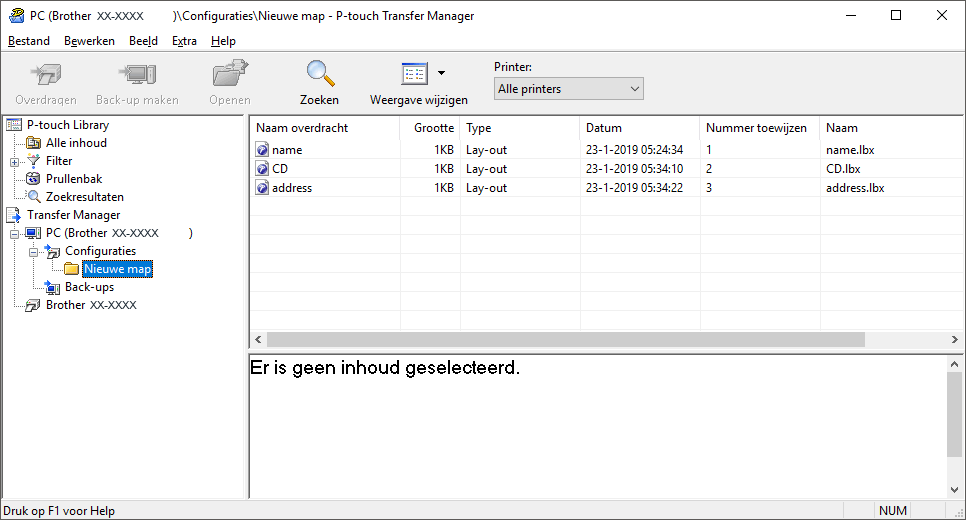
Task: Click the P-touch Library tree icon
Action: (14, 125)
